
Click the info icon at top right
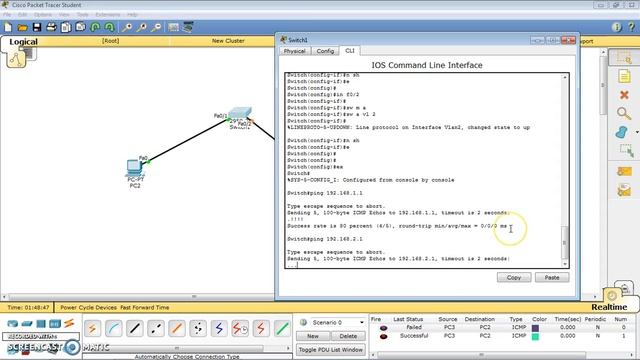[x=616, y=27]
